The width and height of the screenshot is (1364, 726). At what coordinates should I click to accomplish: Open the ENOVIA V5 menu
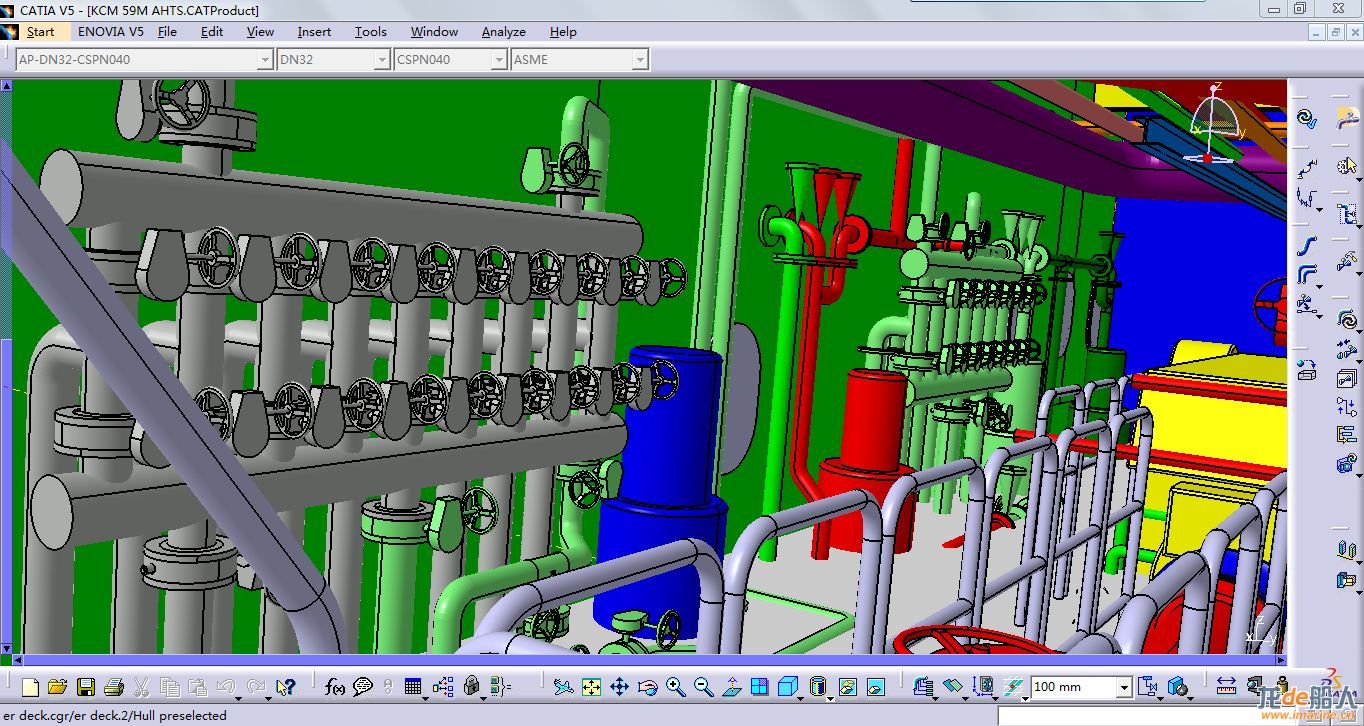point(111,31)
